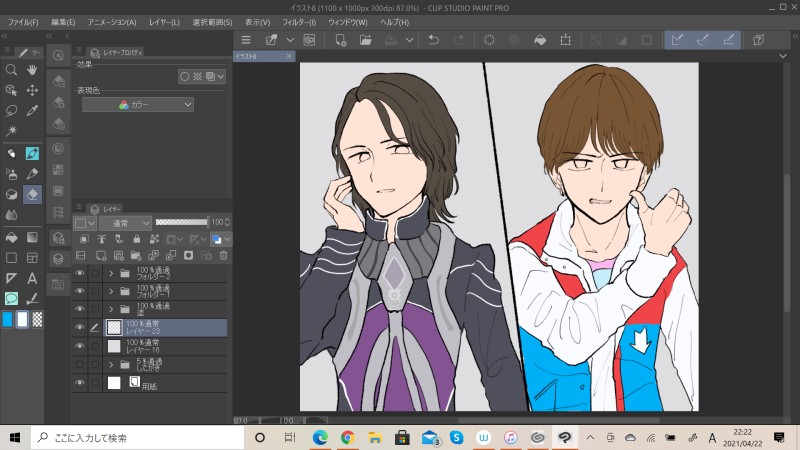Select the Hand pan tool

32,70
